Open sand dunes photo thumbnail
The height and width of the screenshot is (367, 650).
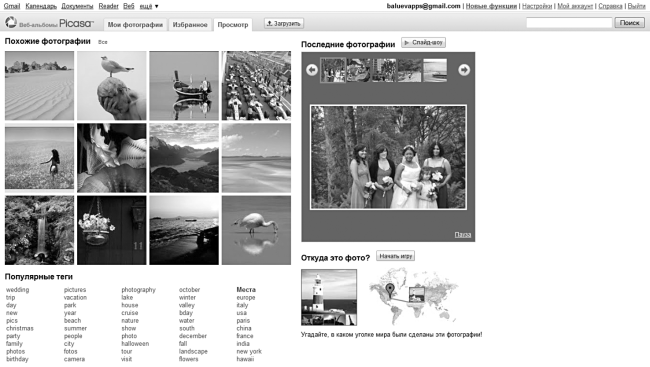pyautogui.click(x=39, y=86)
